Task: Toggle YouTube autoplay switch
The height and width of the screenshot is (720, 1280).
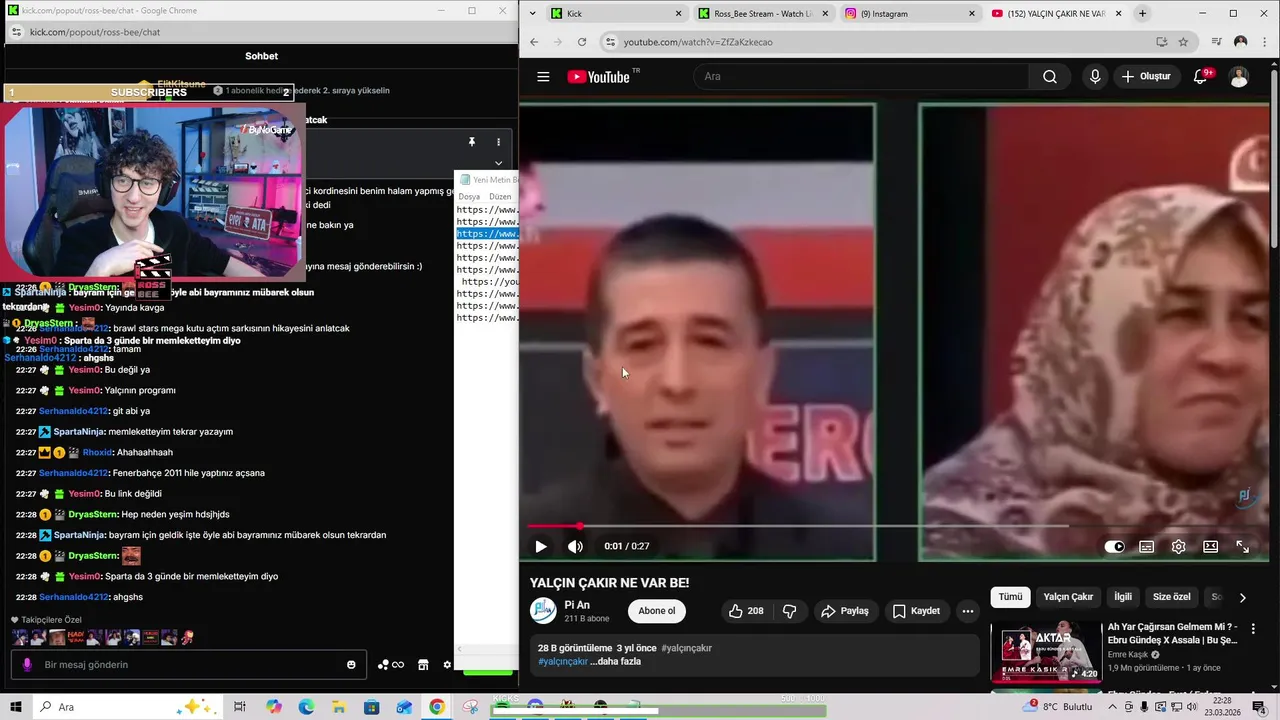Action: click(1114, 546)
